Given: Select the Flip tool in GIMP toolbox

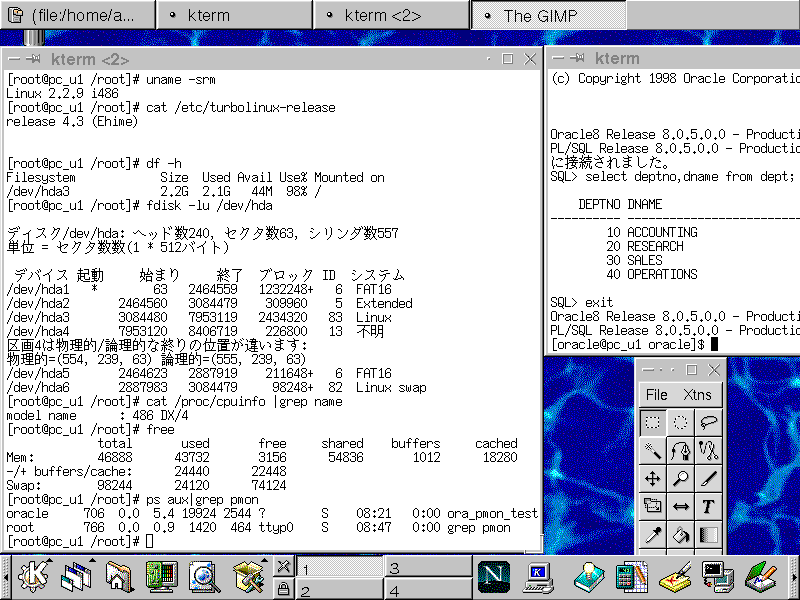Looking at the screenshot, I should [680, 506].
